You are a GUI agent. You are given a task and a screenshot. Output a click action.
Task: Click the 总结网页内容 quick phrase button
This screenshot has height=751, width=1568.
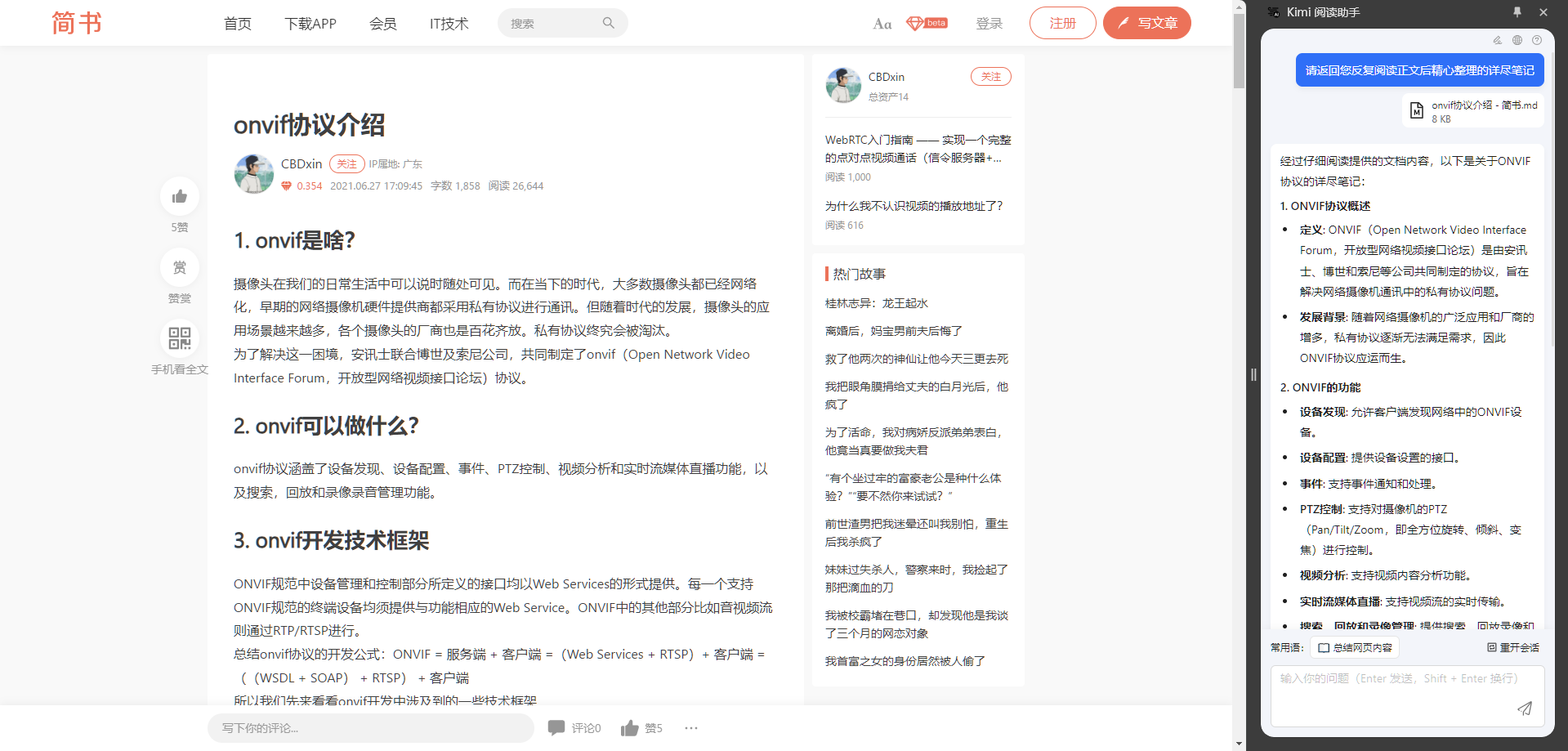pos(1354,646)
